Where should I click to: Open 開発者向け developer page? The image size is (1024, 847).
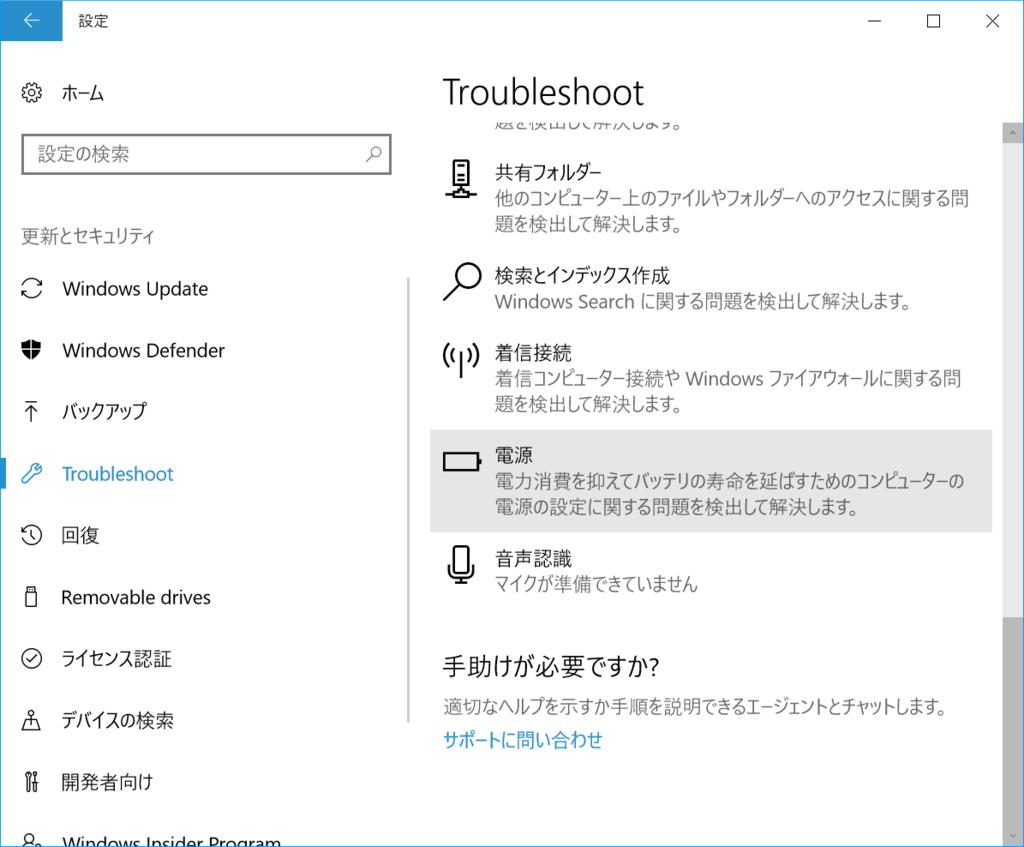[107, 782]
